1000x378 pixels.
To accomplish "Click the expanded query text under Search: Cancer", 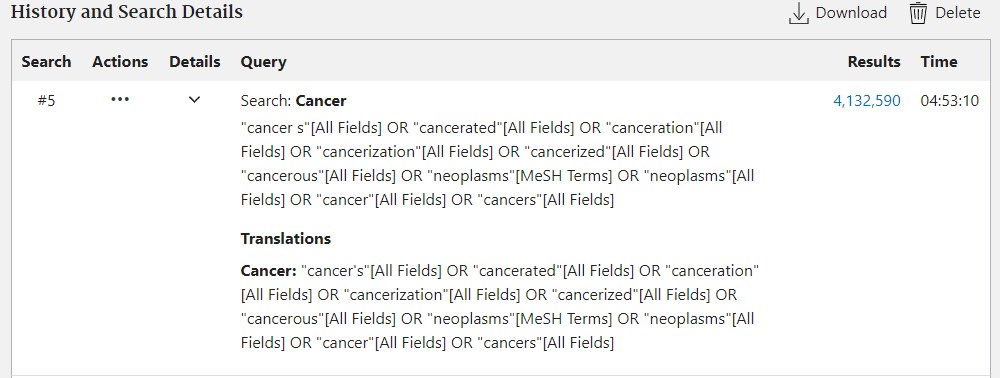I will point(497,164).
